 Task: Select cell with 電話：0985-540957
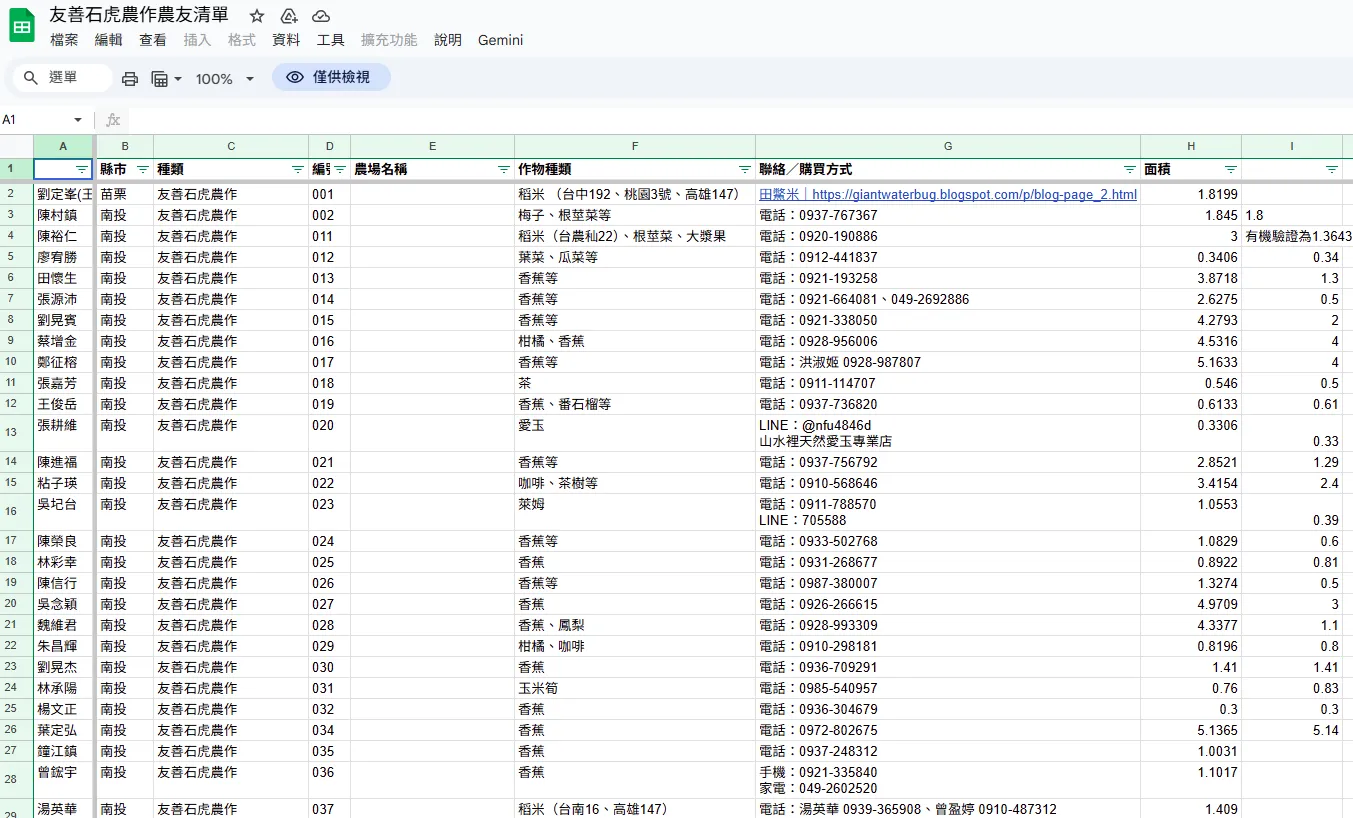click(948, 688)
